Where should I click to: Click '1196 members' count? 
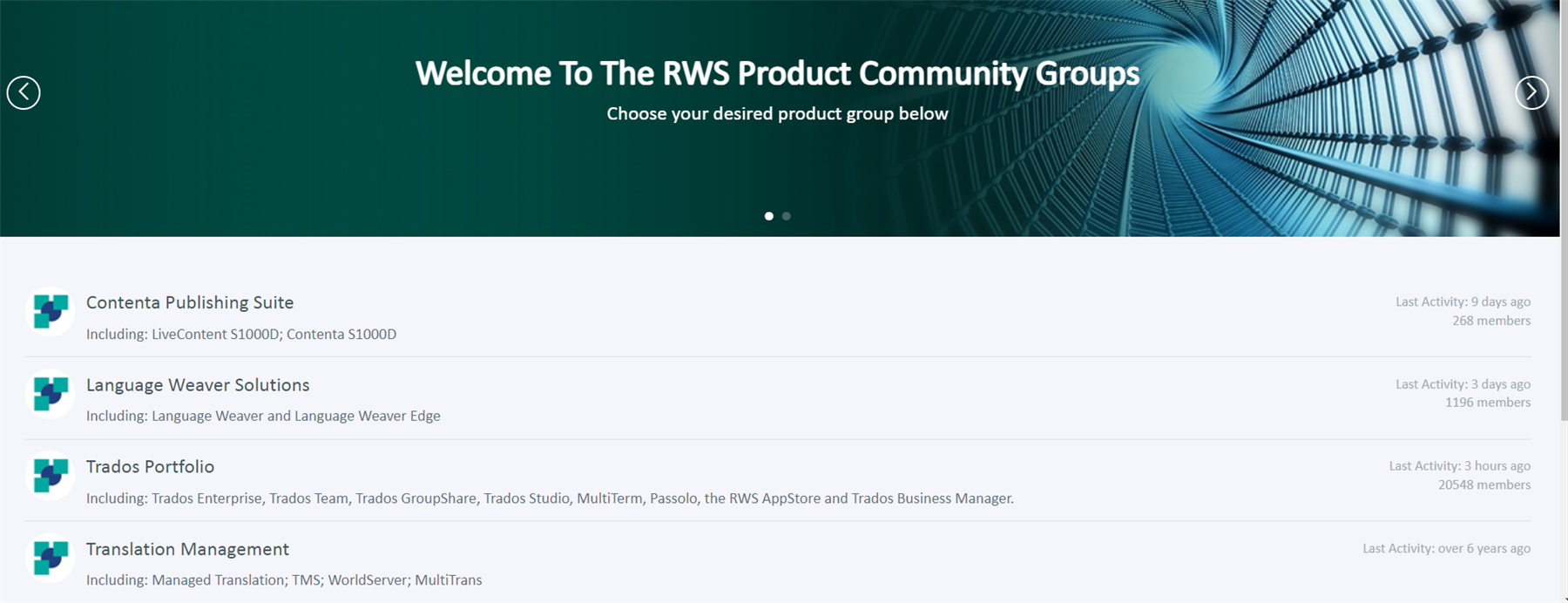click(1488, 403)
